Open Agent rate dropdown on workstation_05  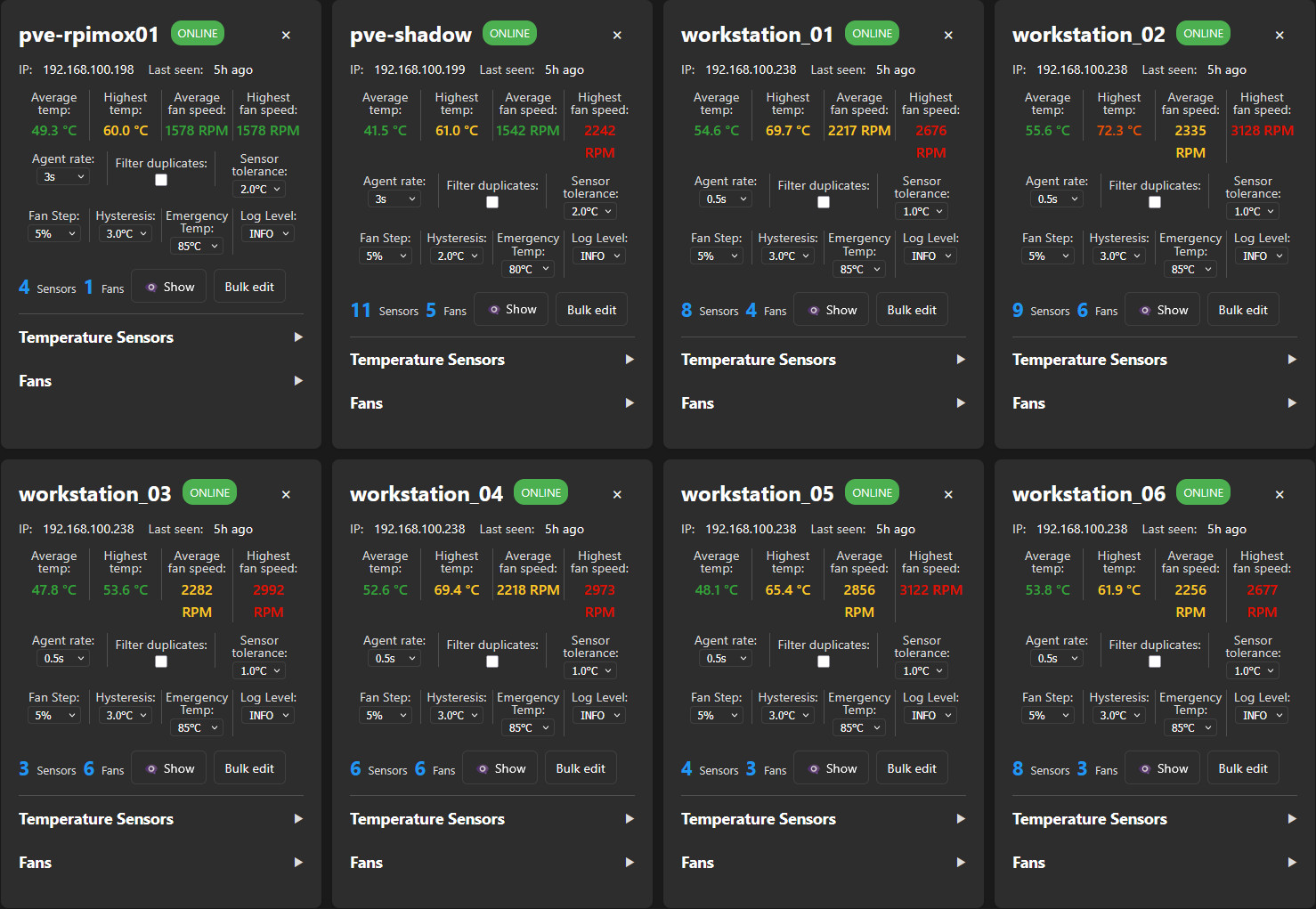(726, 659)
